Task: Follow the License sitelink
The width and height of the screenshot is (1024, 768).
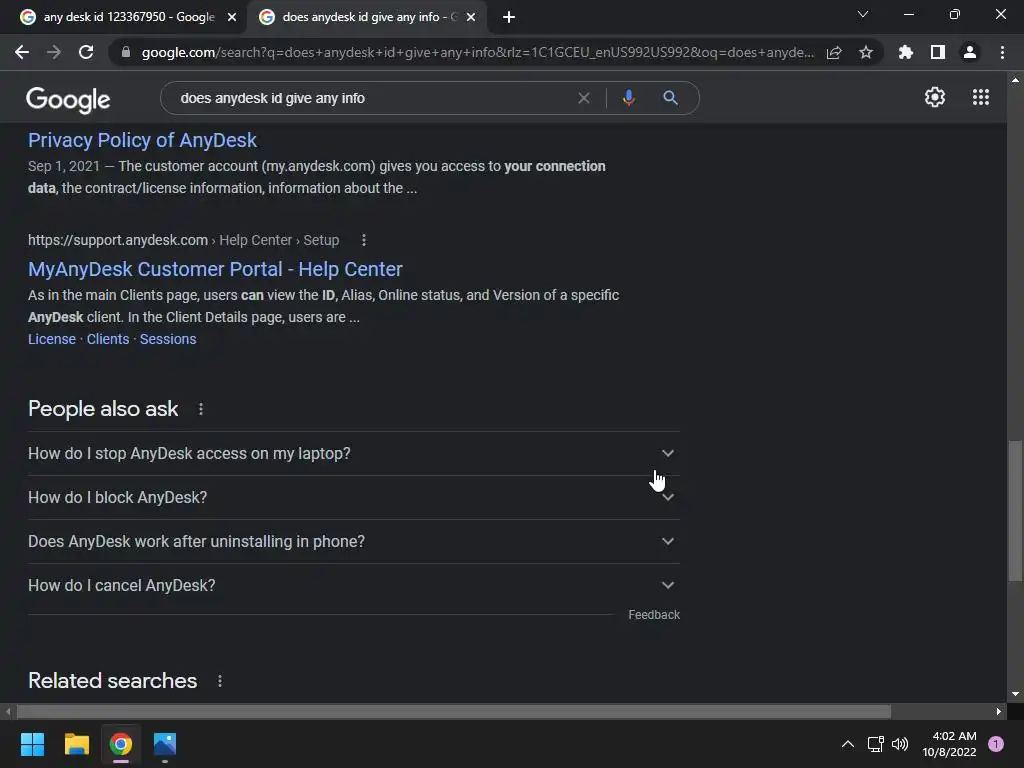Action: point(52,339)
